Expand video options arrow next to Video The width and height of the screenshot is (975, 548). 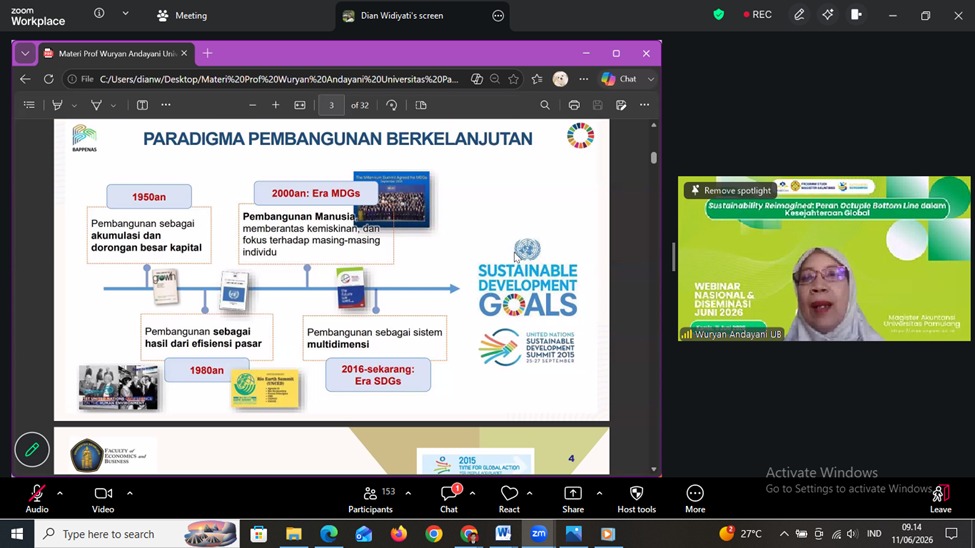point(130,493)
